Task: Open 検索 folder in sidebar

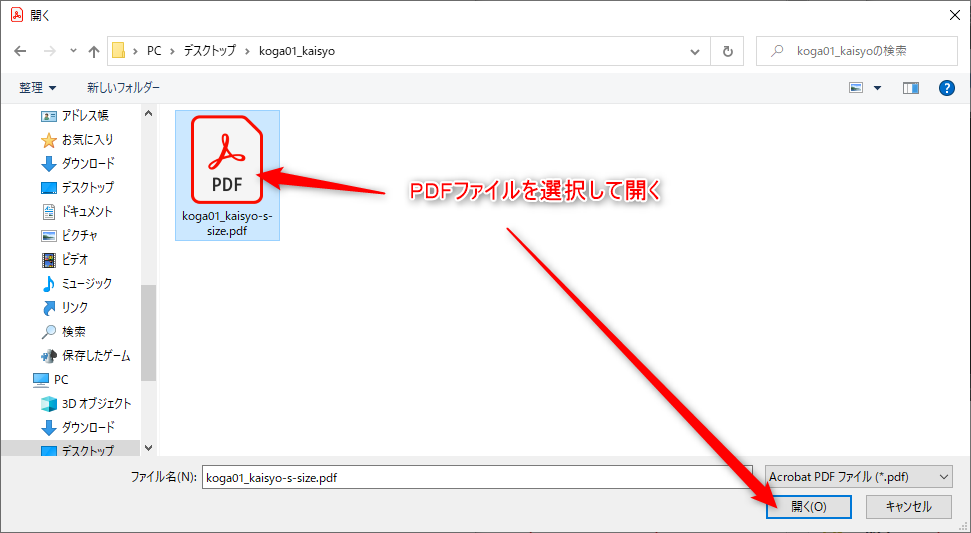Action: pyautogui.click(x=63, y=332)
